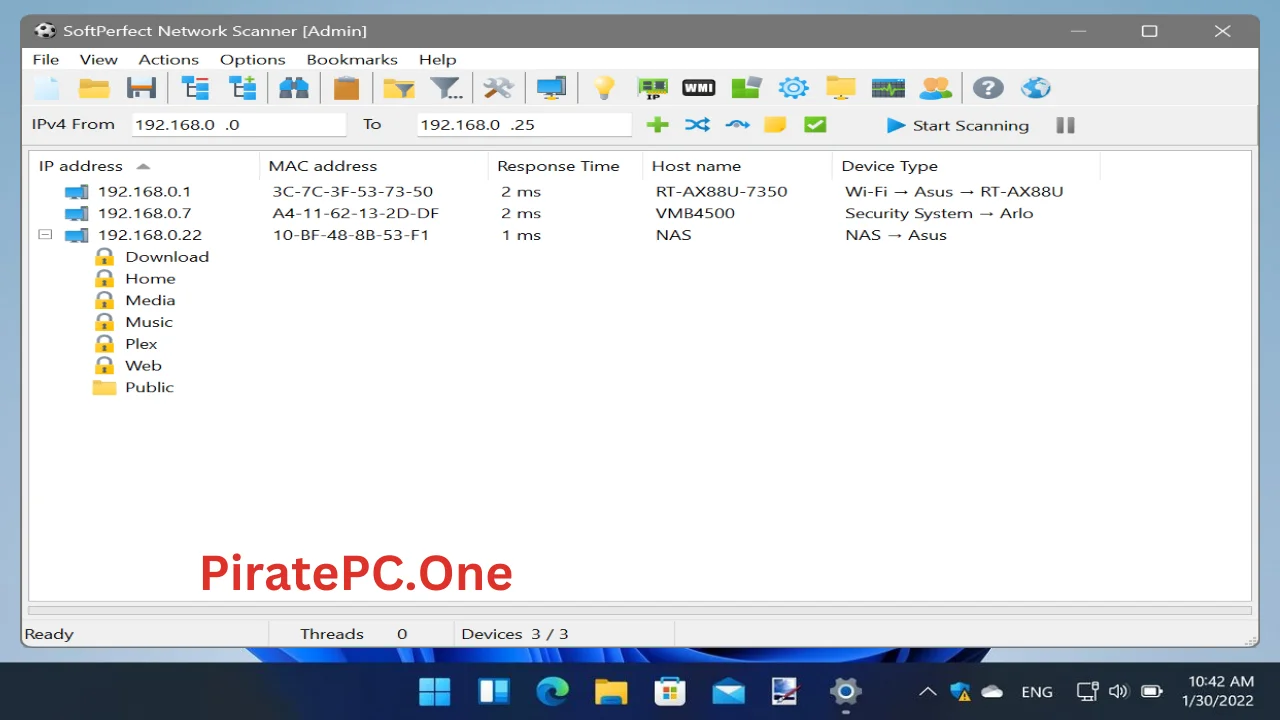Viewport: 1280px width, 720px height.
Task: Open the View menu
Action: click(x=99, y=59)
